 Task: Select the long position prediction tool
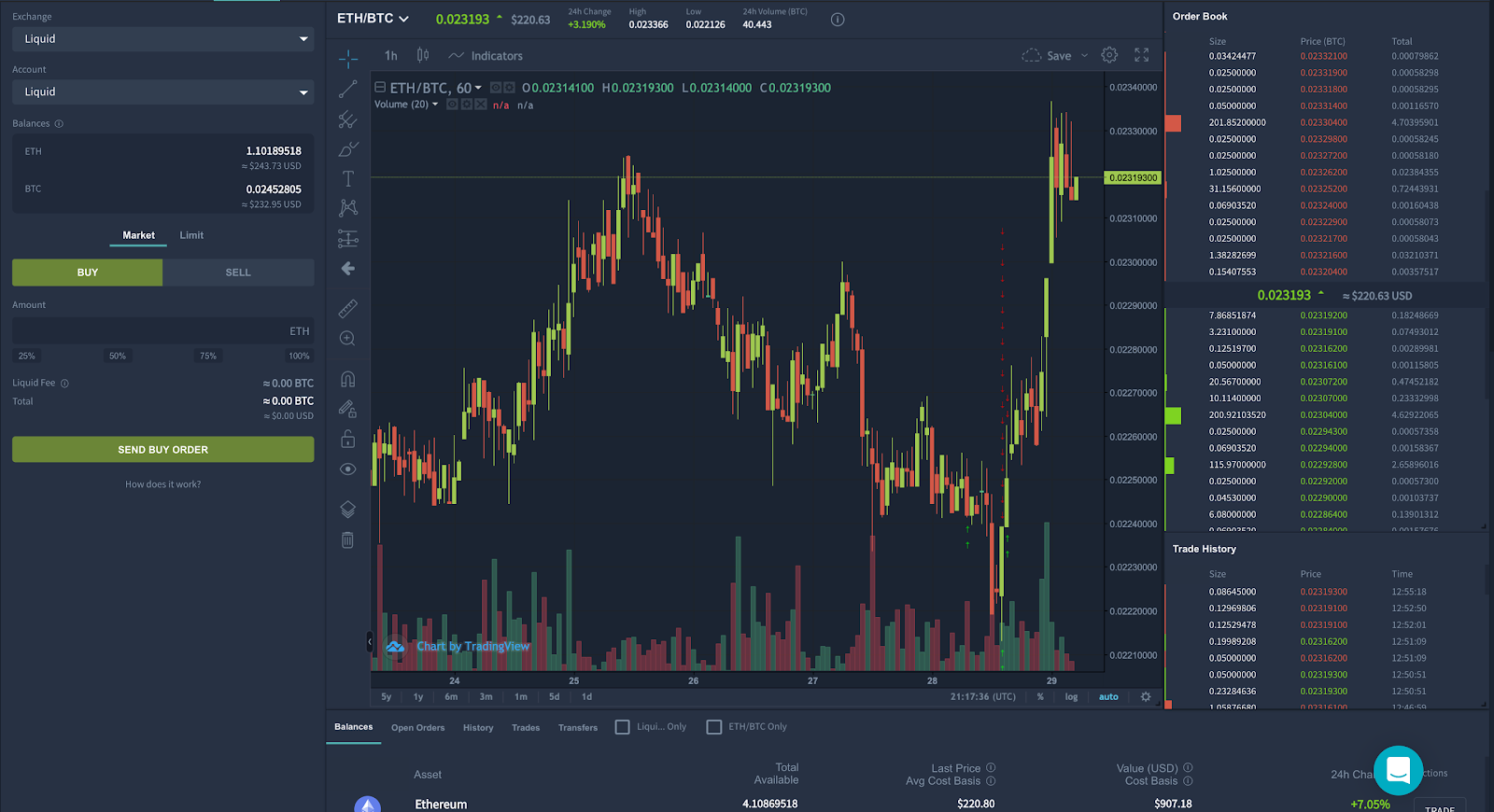tap(348, 239)
